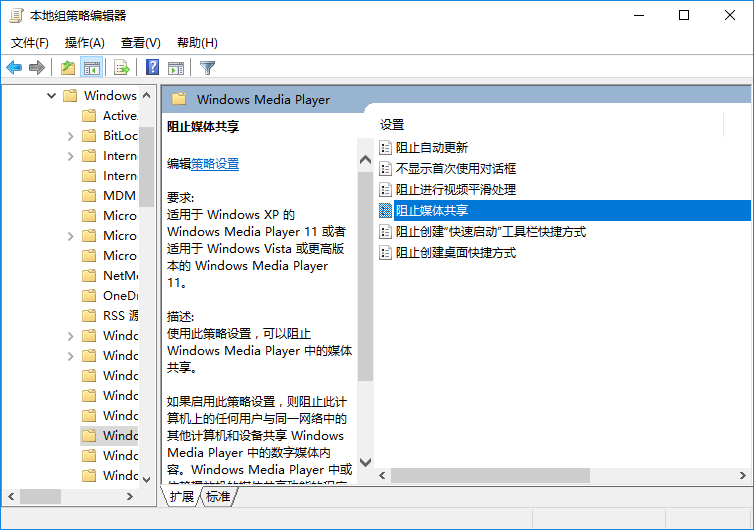Click the Export list toolbar icon

(122, 68)
